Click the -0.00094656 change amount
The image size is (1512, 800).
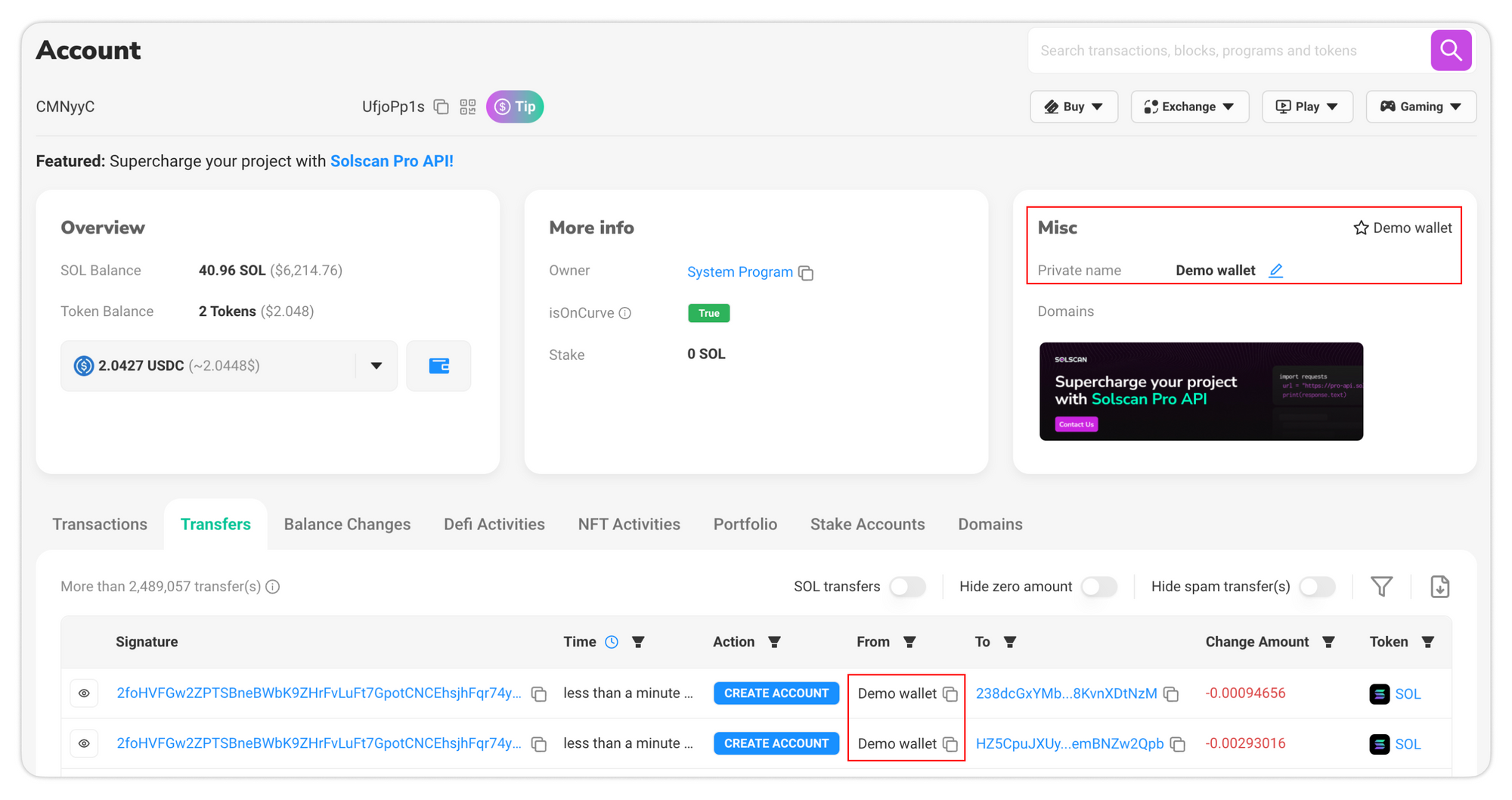[1245, 693]
